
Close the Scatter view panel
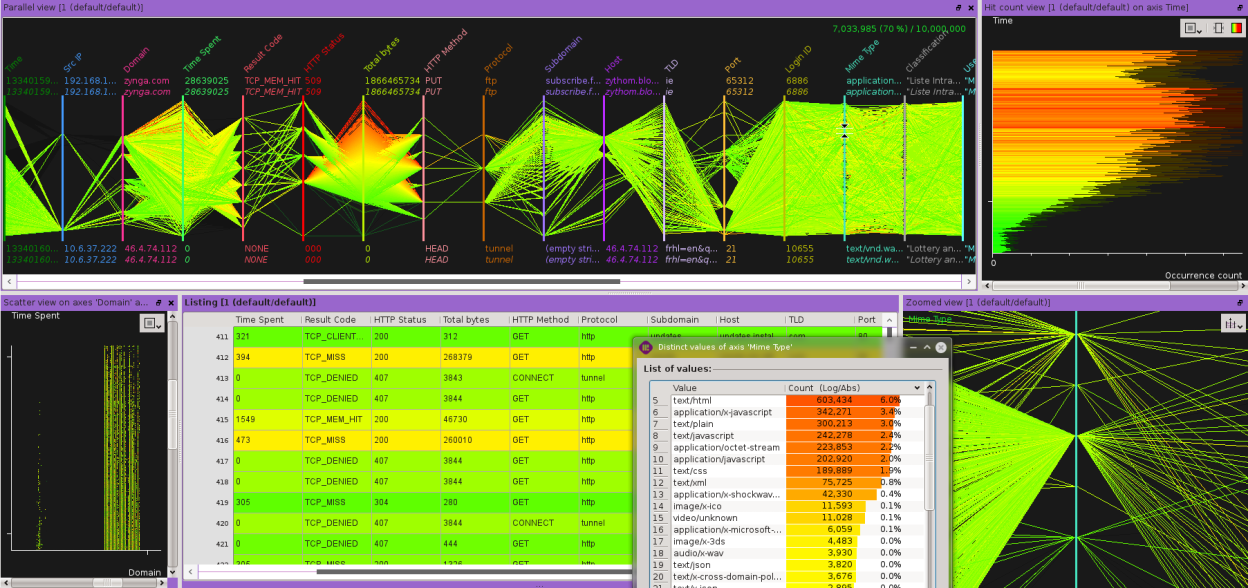[169, 302]
